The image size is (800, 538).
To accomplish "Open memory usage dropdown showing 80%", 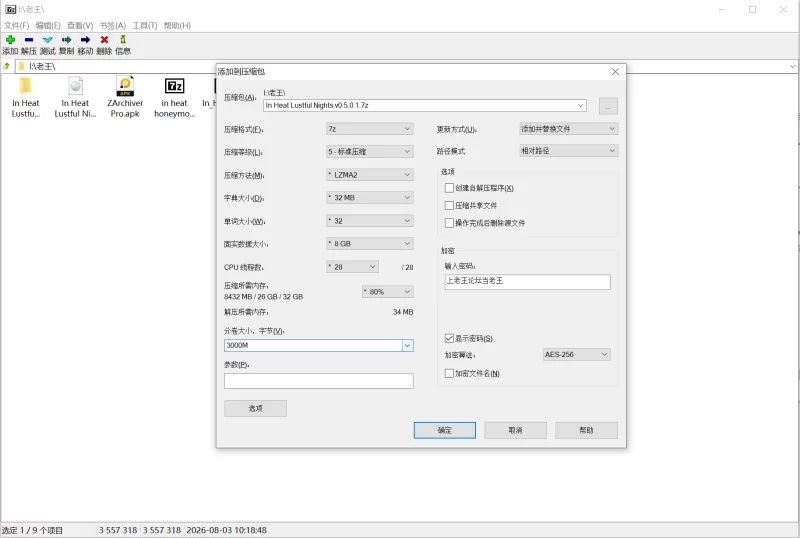I will coord(388,292).
